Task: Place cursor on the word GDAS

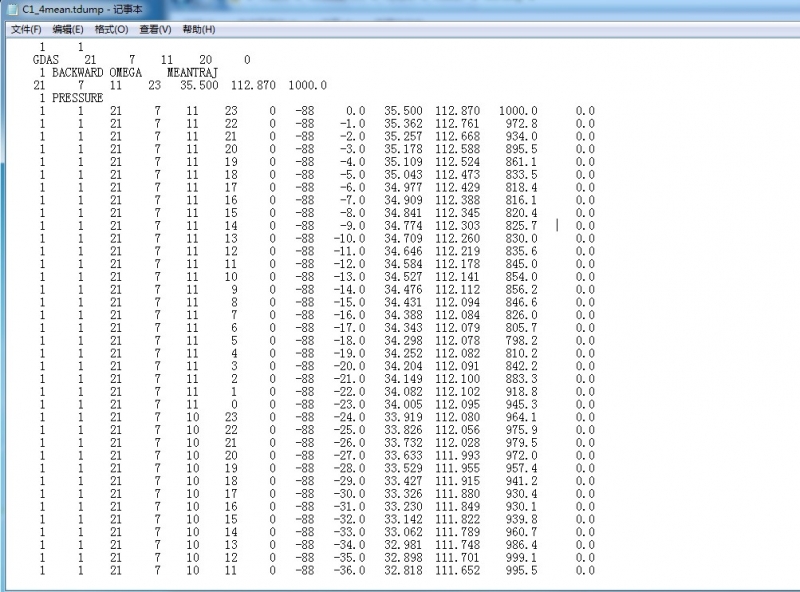Action: (45, 61)
